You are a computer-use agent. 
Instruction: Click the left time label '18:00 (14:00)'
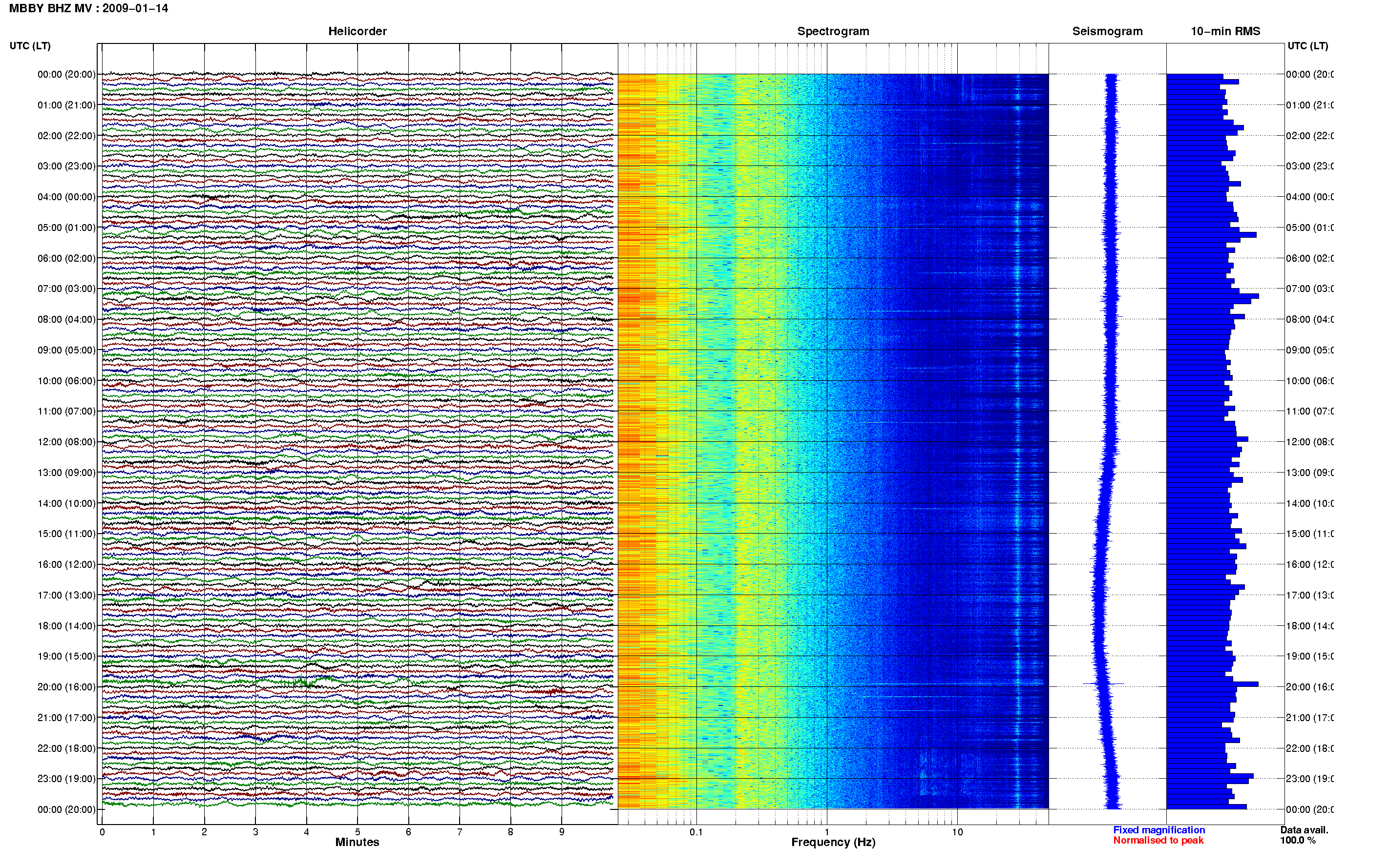click(x=66, y=626)
